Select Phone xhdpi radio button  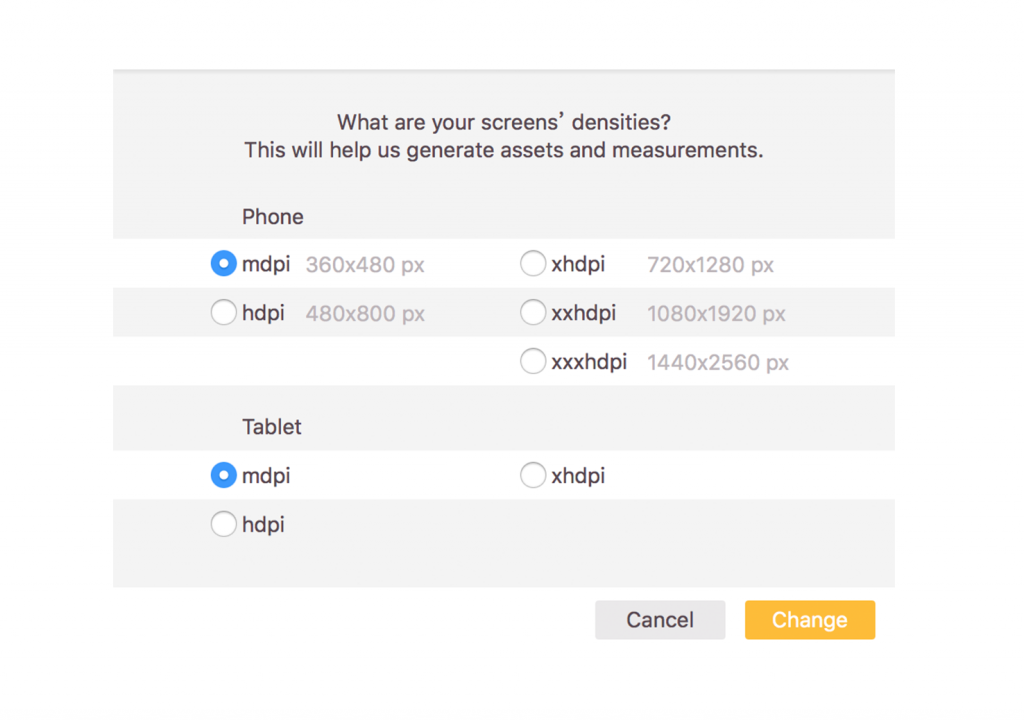533,264
